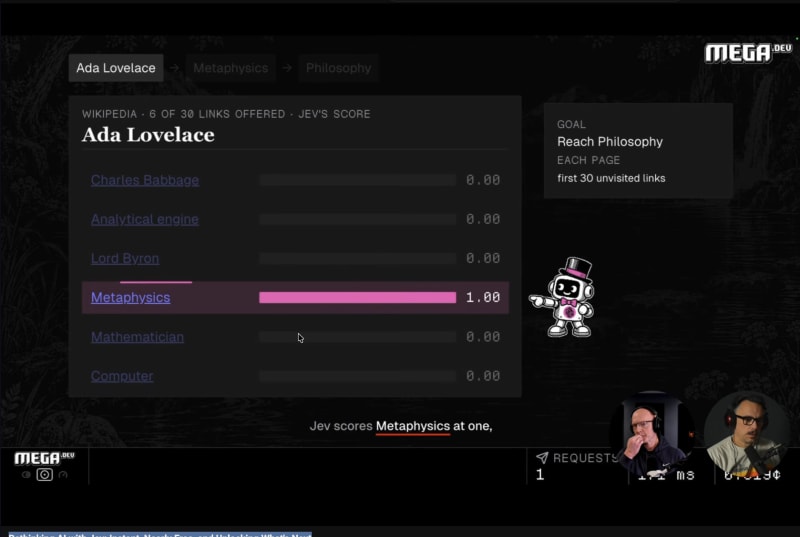Click the Jev robot mascot with top hat
The height and width of the screenshot is (537, 800).
563,297
